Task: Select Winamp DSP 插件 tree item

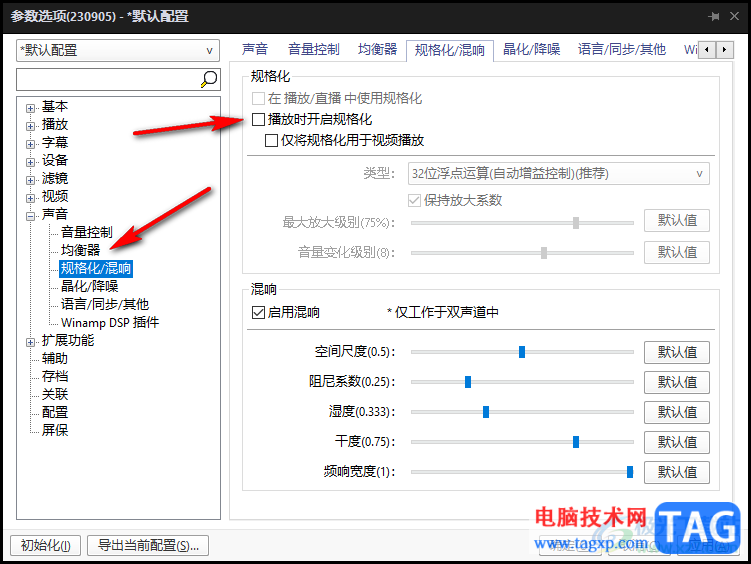Action: (110, 322)
